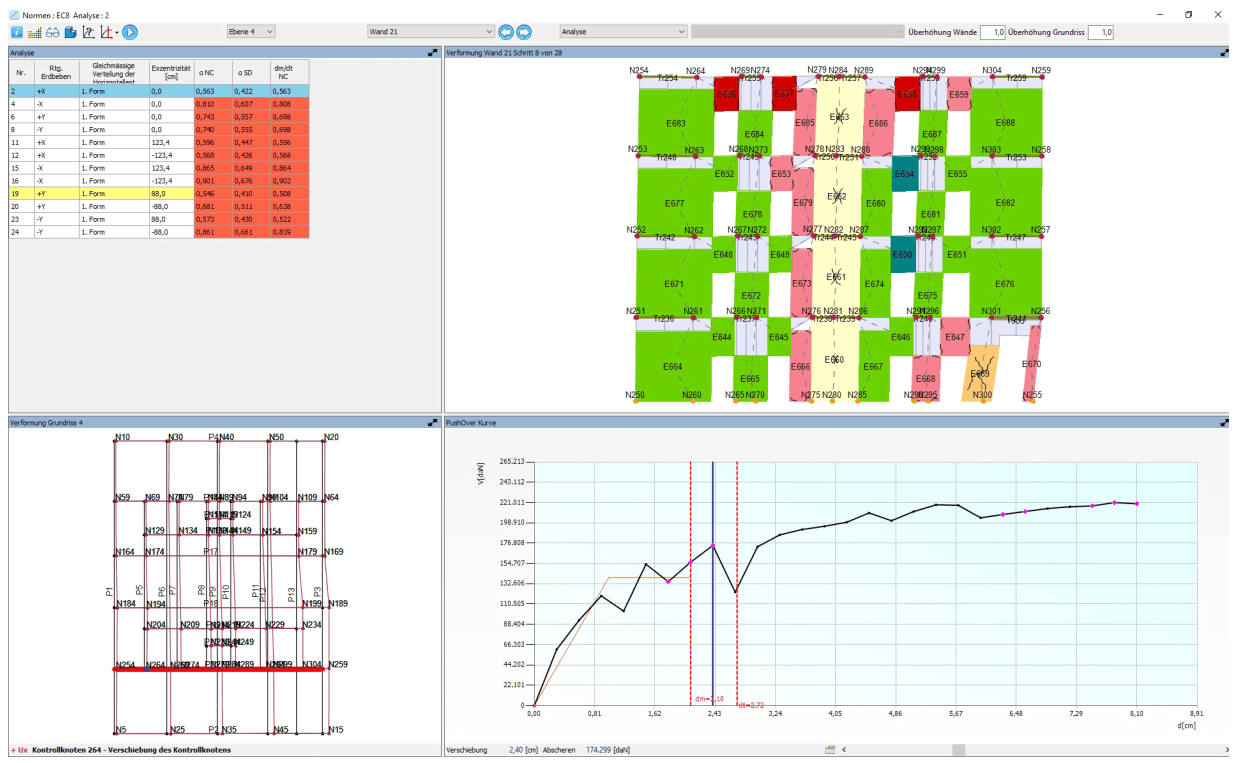The image size is (1236, 763).
Task: Maximize the Analyse panel
Action: tap(433, 52)
